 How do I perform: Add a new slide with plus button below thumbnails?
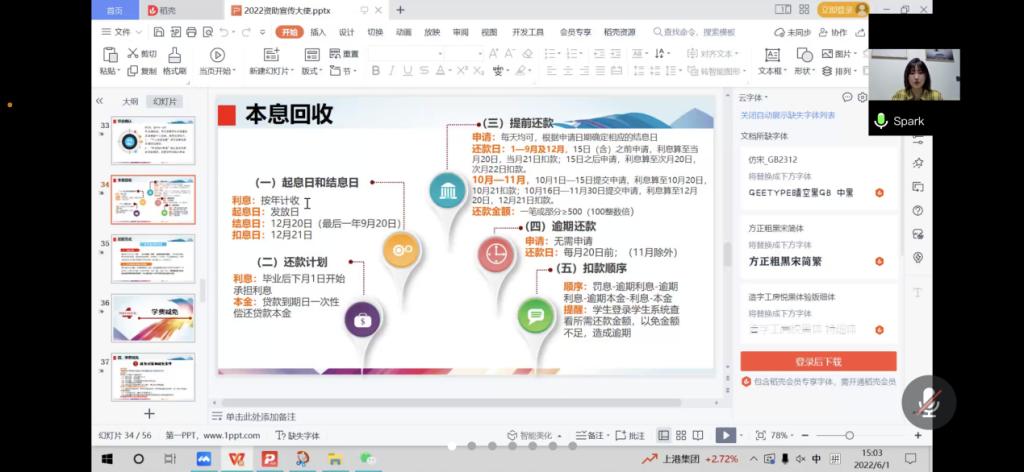coord(149,413)
